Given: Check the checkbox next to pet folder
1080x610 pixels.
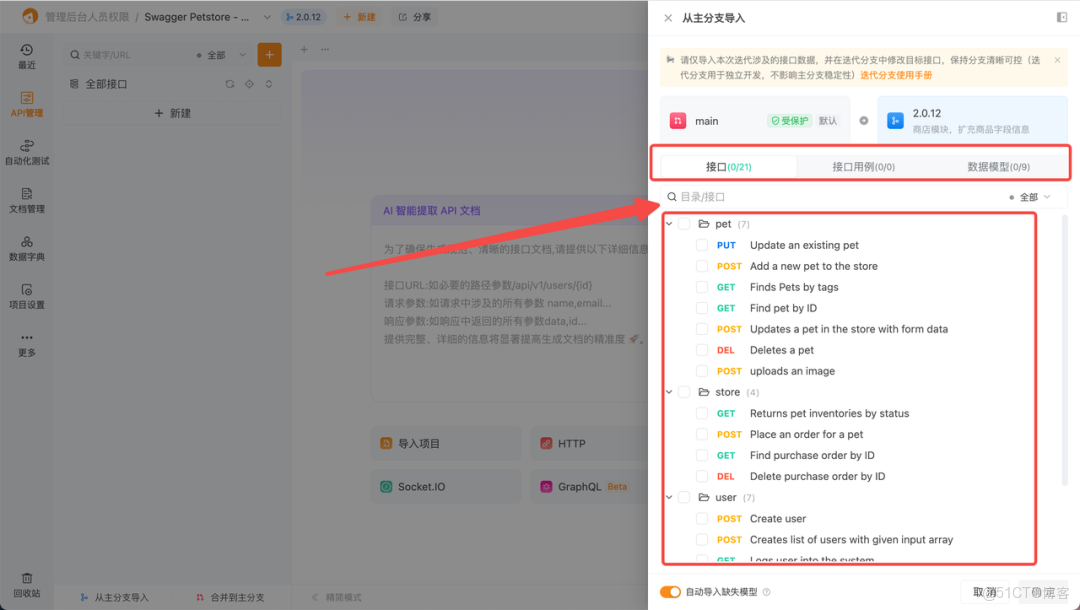Looking at the screenshot, I should click(684, 223).
